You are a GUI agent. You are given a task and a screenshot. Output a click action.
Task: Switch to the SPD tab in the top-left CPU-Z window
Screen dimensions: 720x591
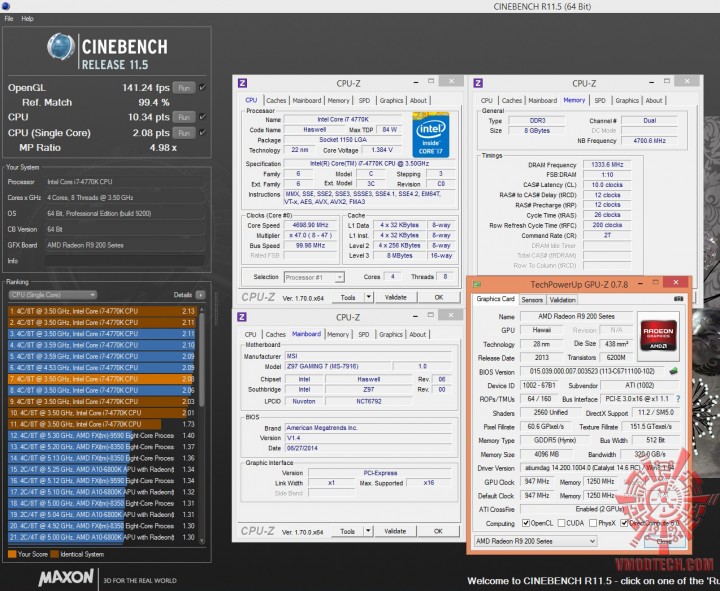click(x=364, y=101)
